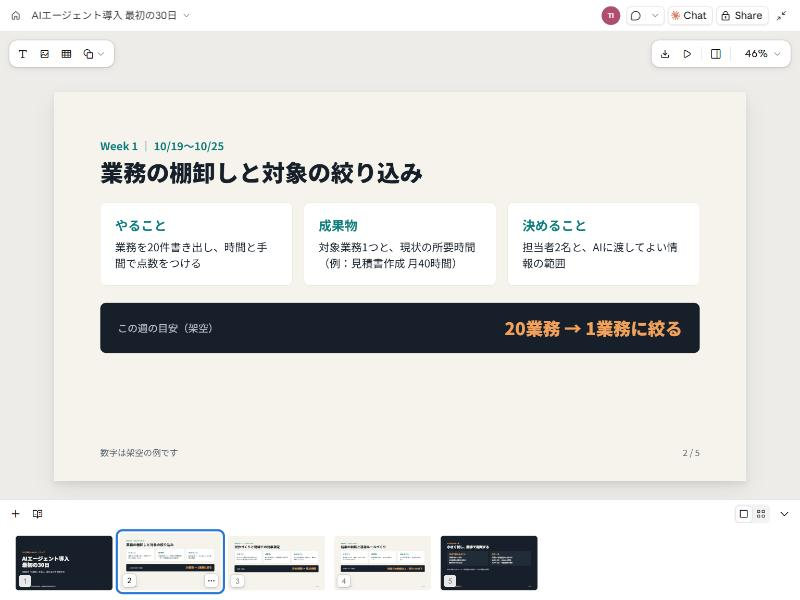Click the Week 1 label text
The image size is (800, 600).
click(119, 146)
